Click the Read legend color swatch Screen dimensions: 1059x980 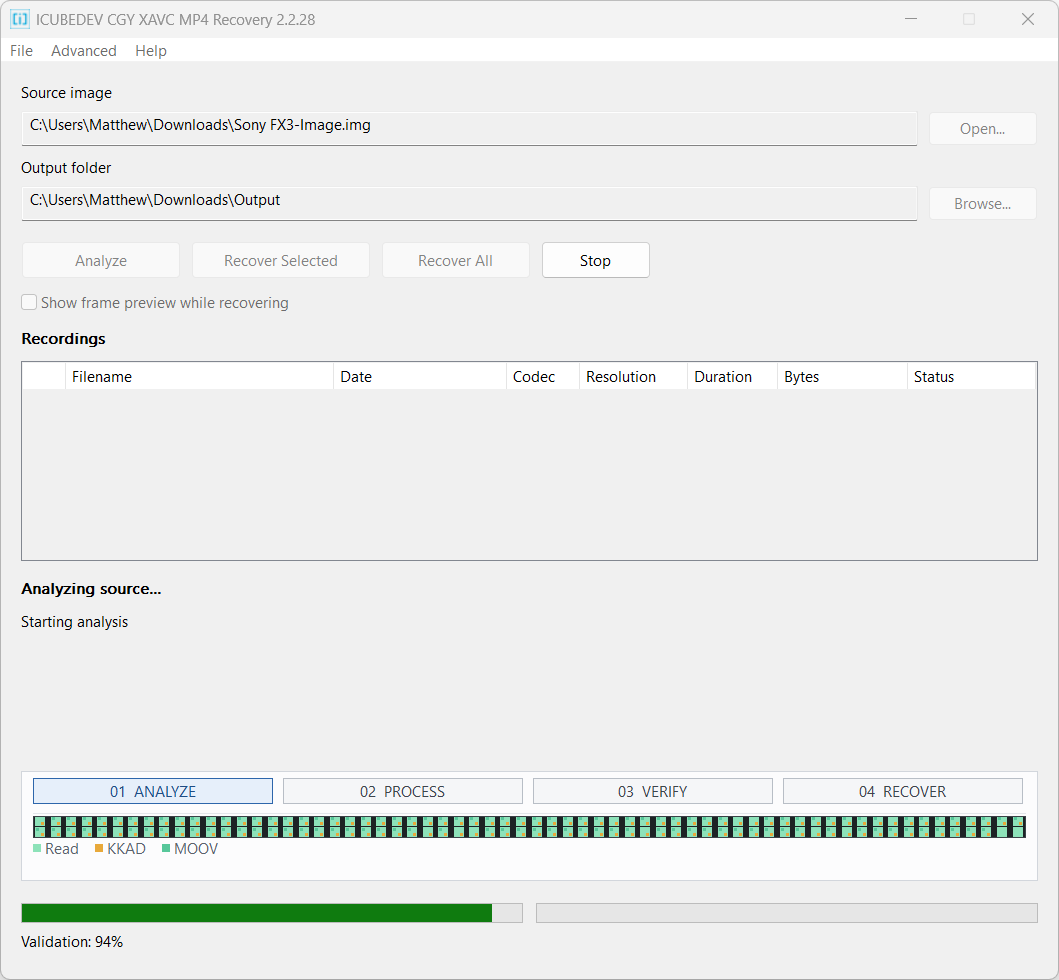[x=37, y=848]
